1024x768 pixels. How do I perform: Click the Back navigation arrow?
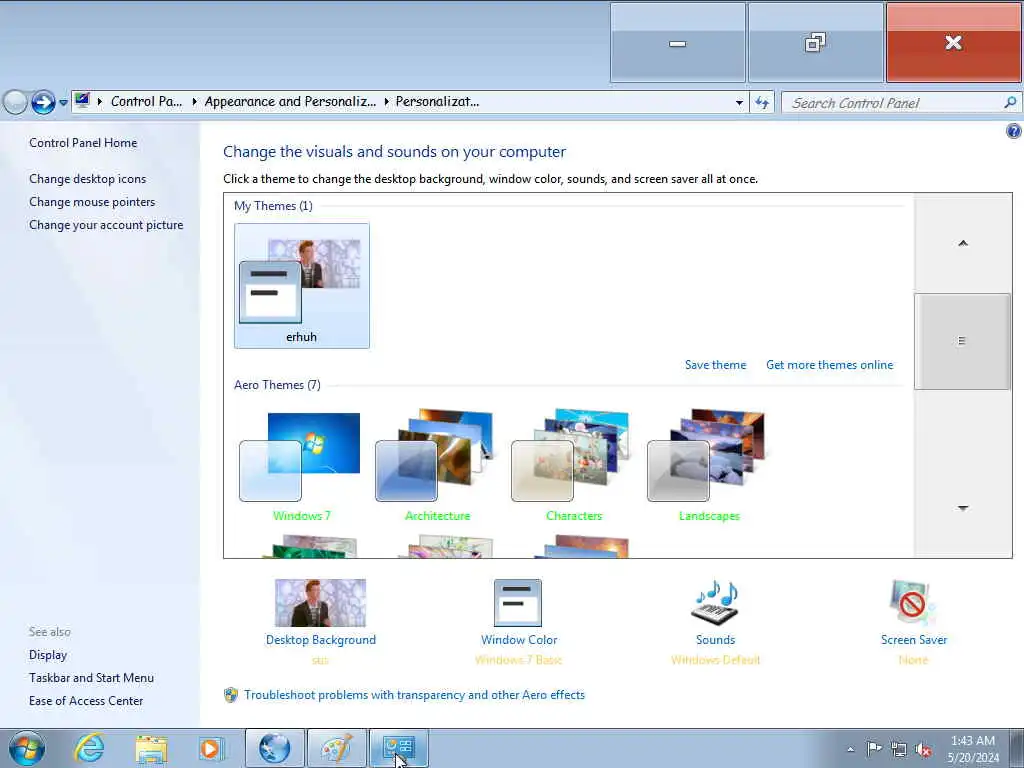click(x=15, y=102)
